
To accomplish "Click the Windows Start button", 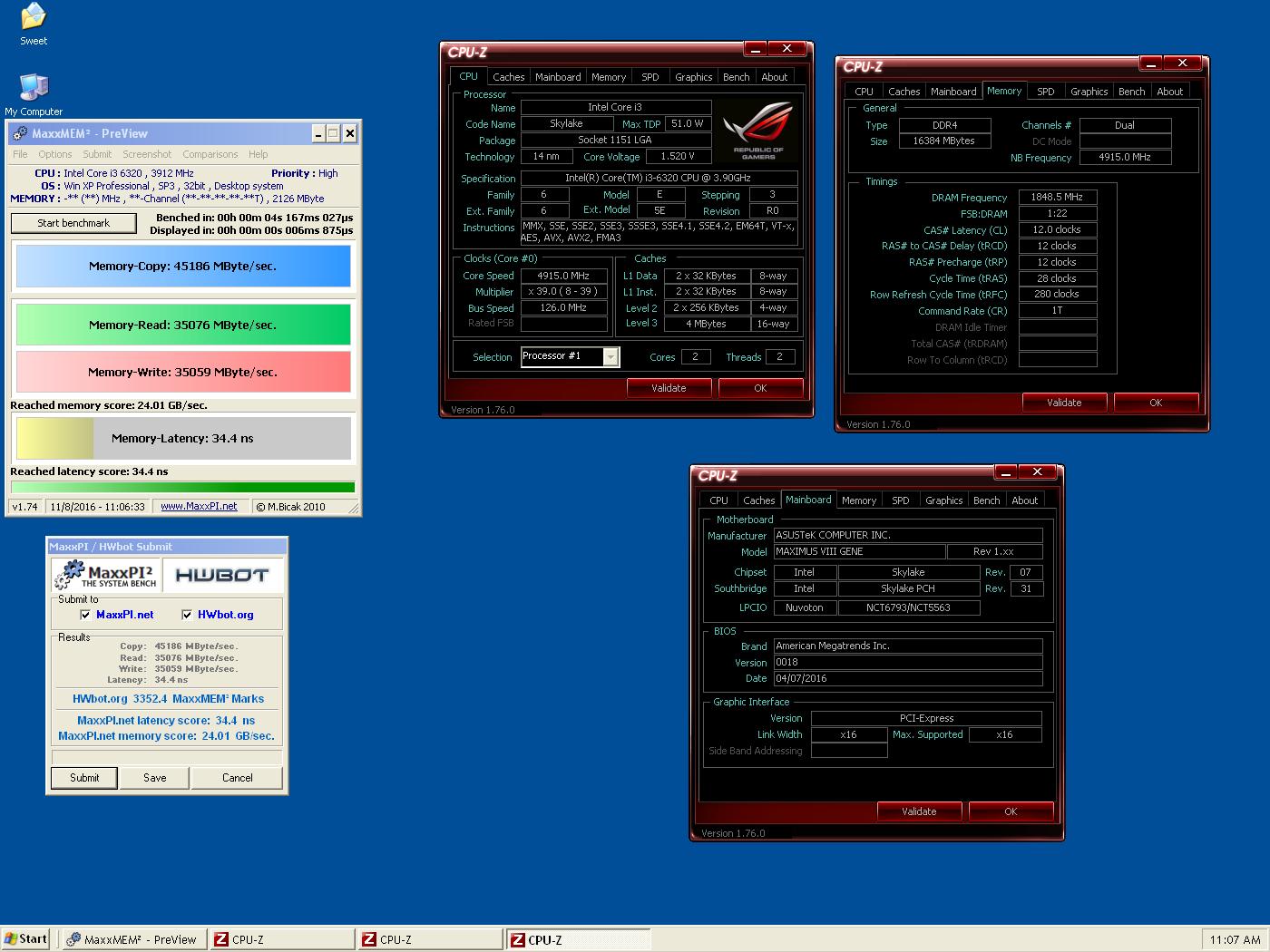I will tap(26, 939).
